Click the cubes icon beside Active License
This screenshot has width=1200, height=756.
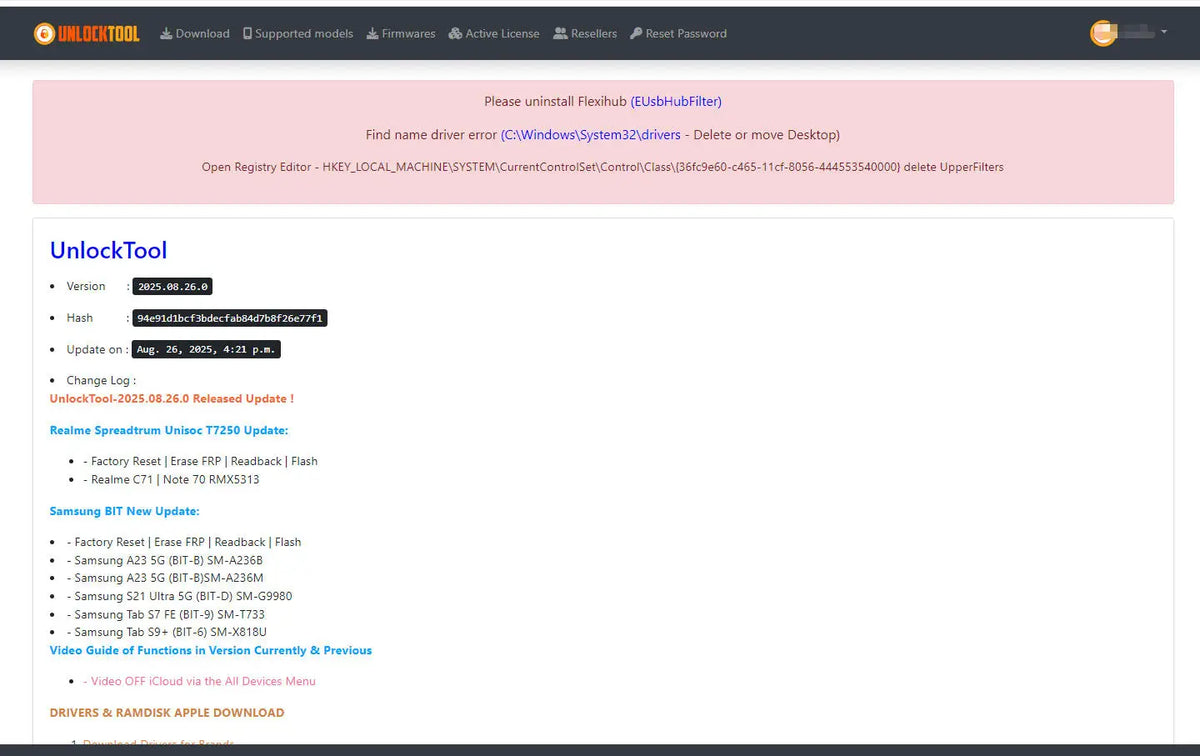pos(455,33)
